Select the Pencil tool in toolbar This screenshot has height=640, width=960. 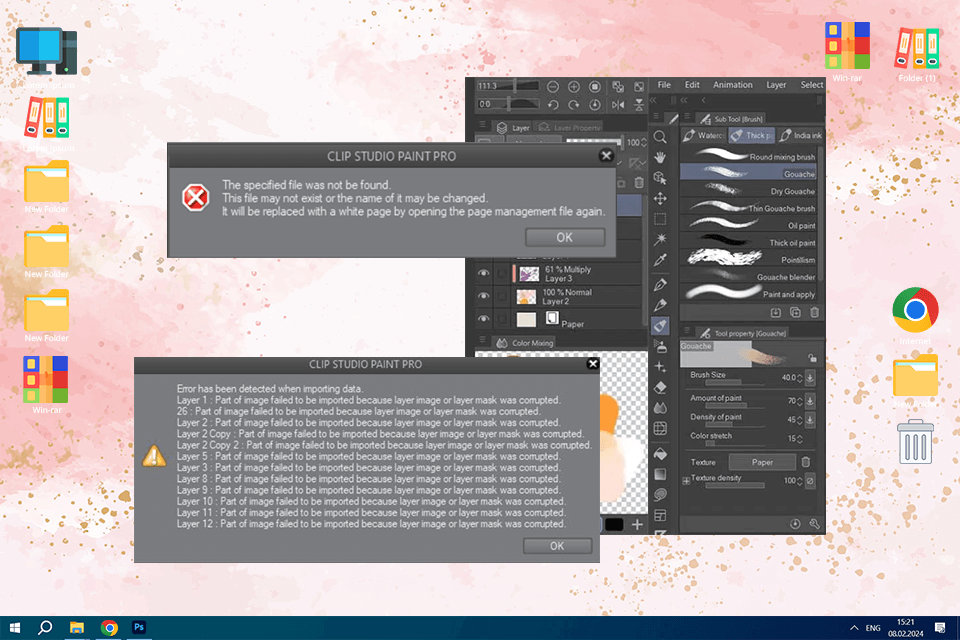pyautogui.click(x=660, y=305)
